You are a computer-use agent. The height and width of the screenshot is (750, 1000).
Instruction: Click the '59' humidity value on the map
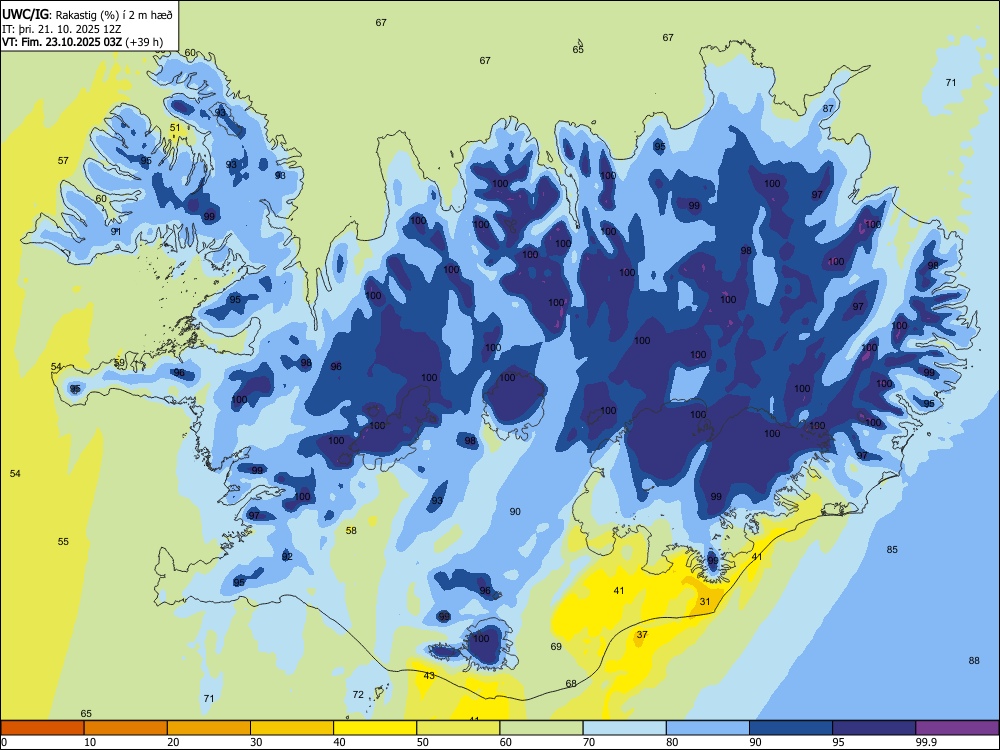[119, 363]
